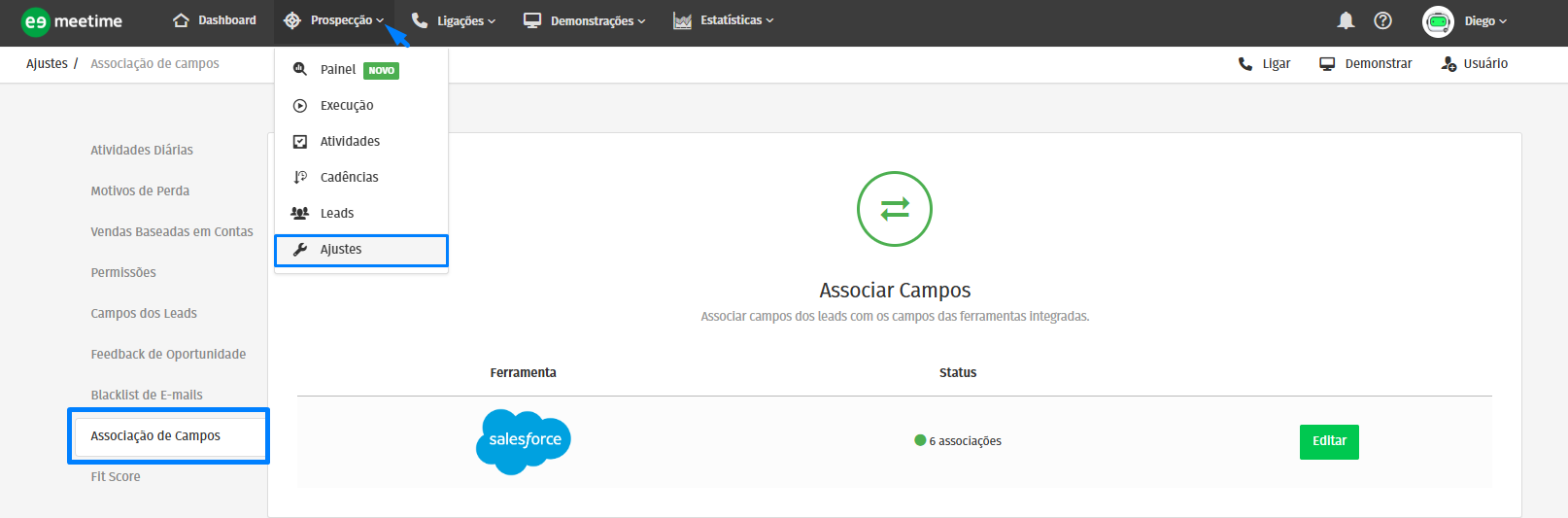
Task: Click the help question mark icon
Action: (x=1382, y=20)
